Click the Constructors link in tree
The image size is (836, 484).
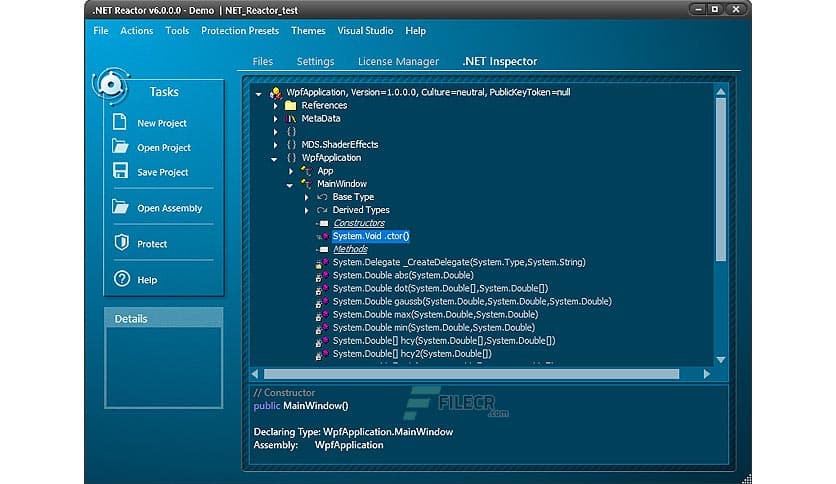click(358, 223)
